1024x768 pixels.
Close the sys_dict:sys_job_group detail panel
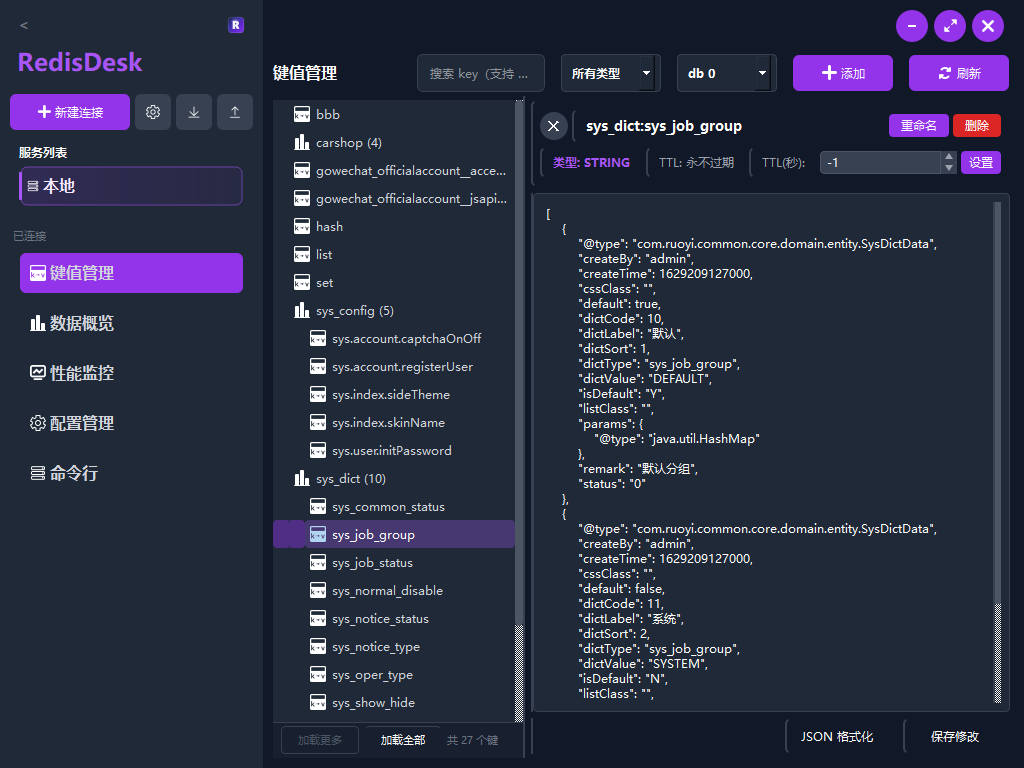pos(553,125)
